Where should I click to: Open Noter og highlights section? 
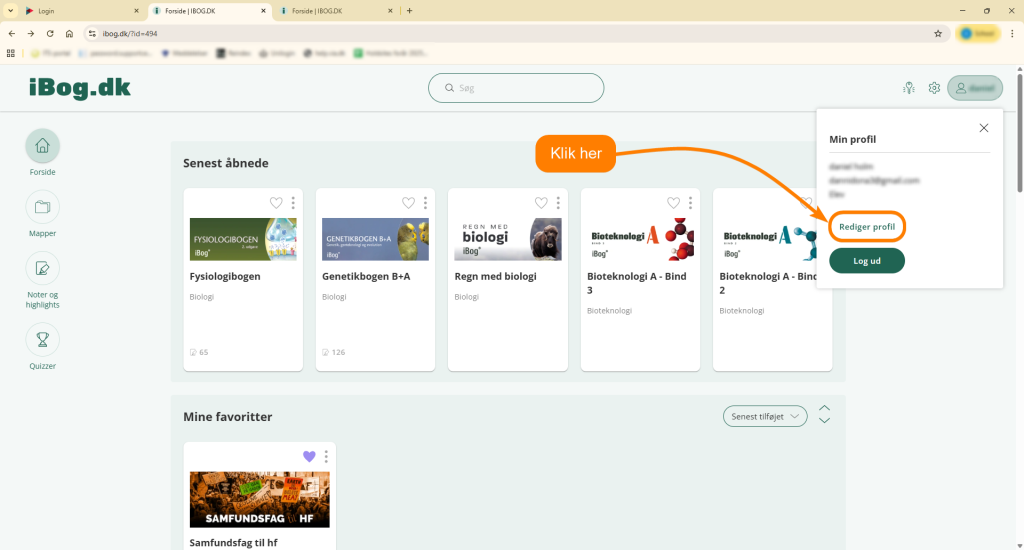pyautogui.click(x=42, y=268)
